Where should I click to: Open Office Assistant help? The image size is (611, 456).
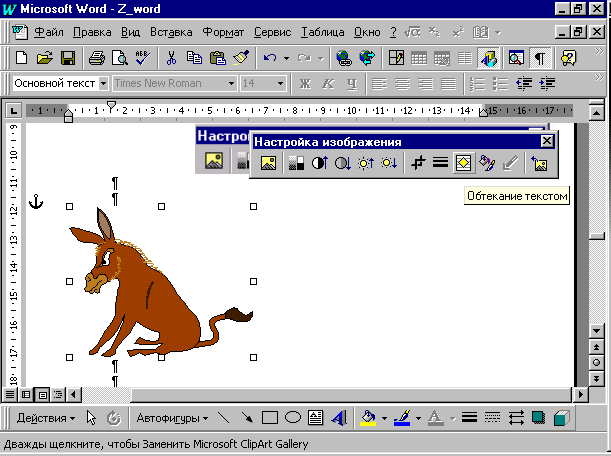[x=568, y=58]
